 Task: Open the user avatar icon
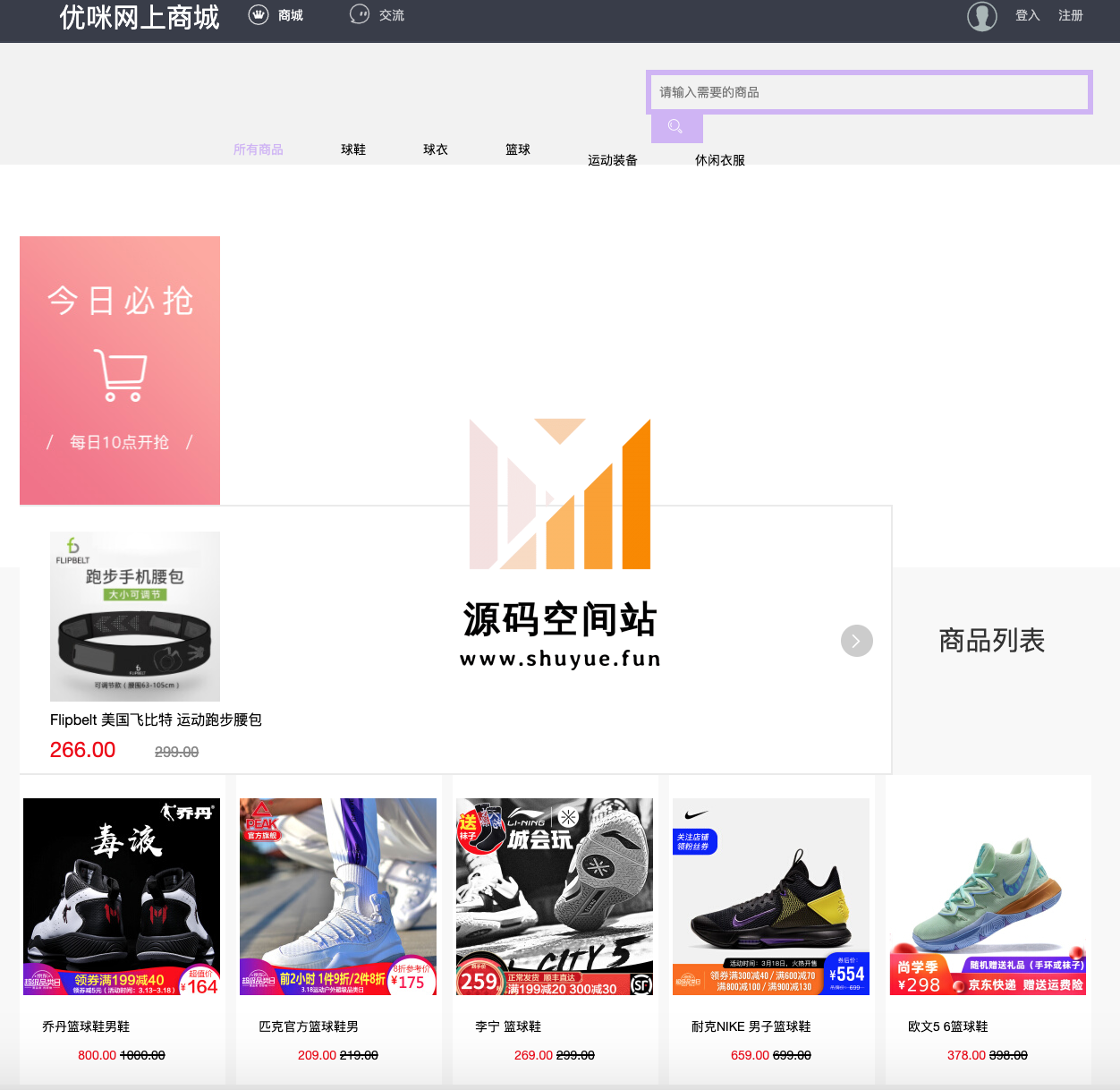pos(982,16)
